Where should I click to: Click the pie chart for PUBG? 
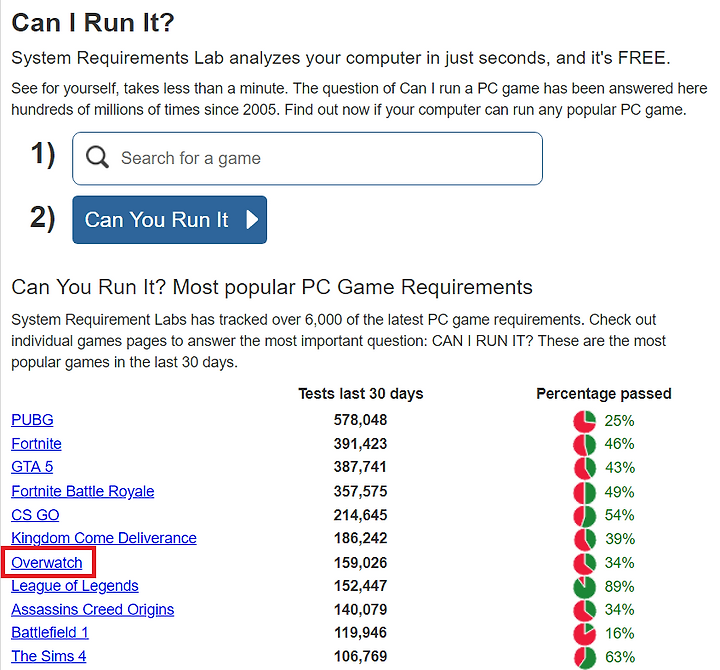tap(584, 421)
